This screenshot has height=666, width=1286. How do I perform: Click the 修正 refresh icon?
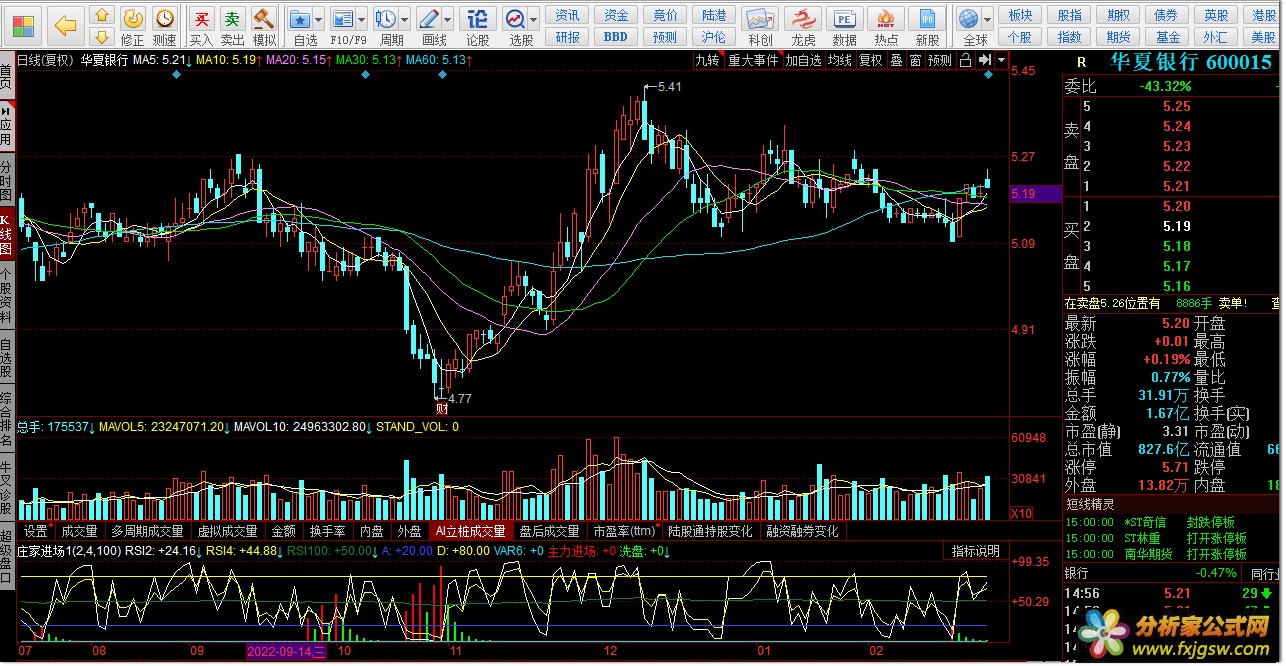(133, 18)
